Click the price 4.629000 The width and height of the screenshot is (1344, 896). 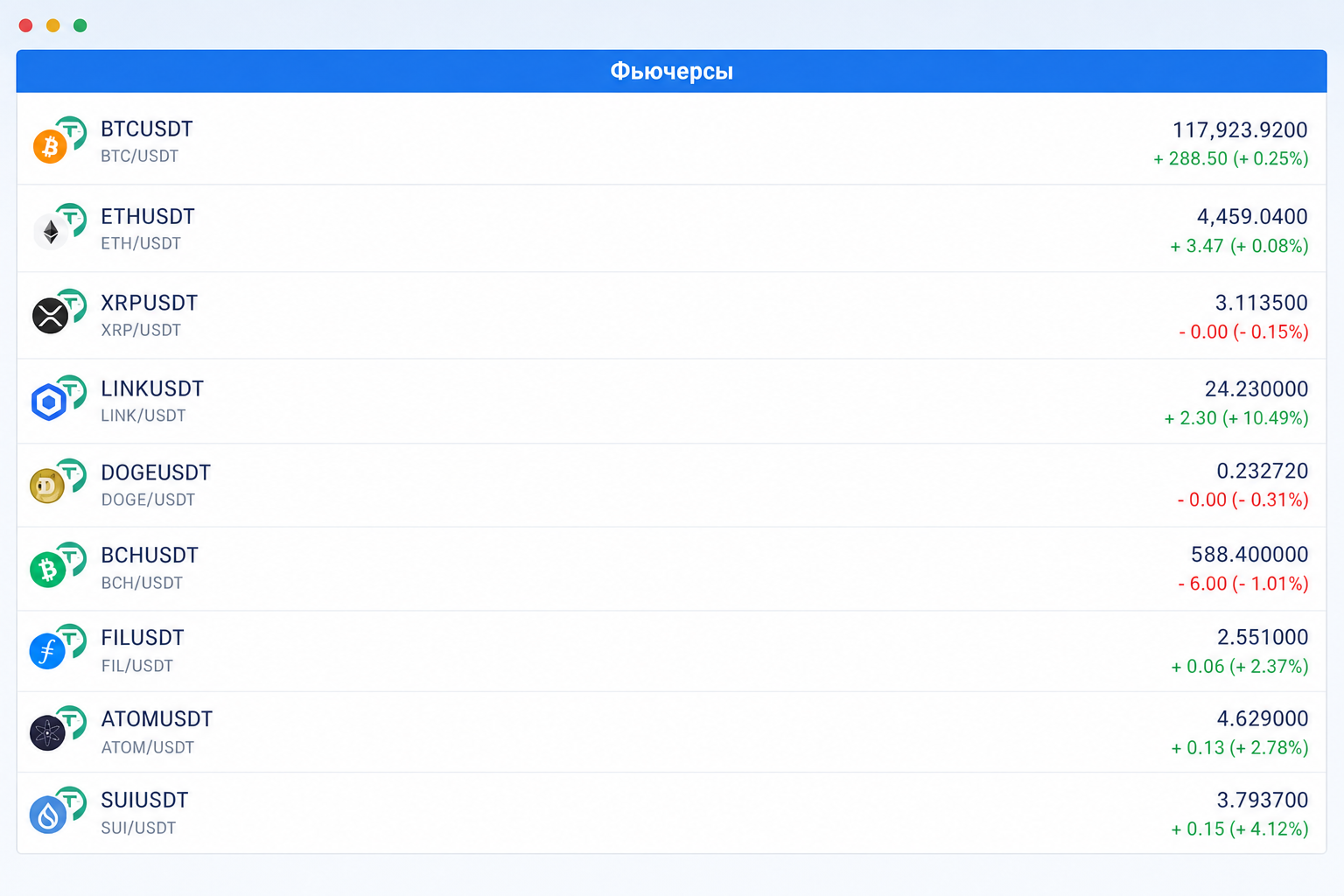tap(1263, 718)
